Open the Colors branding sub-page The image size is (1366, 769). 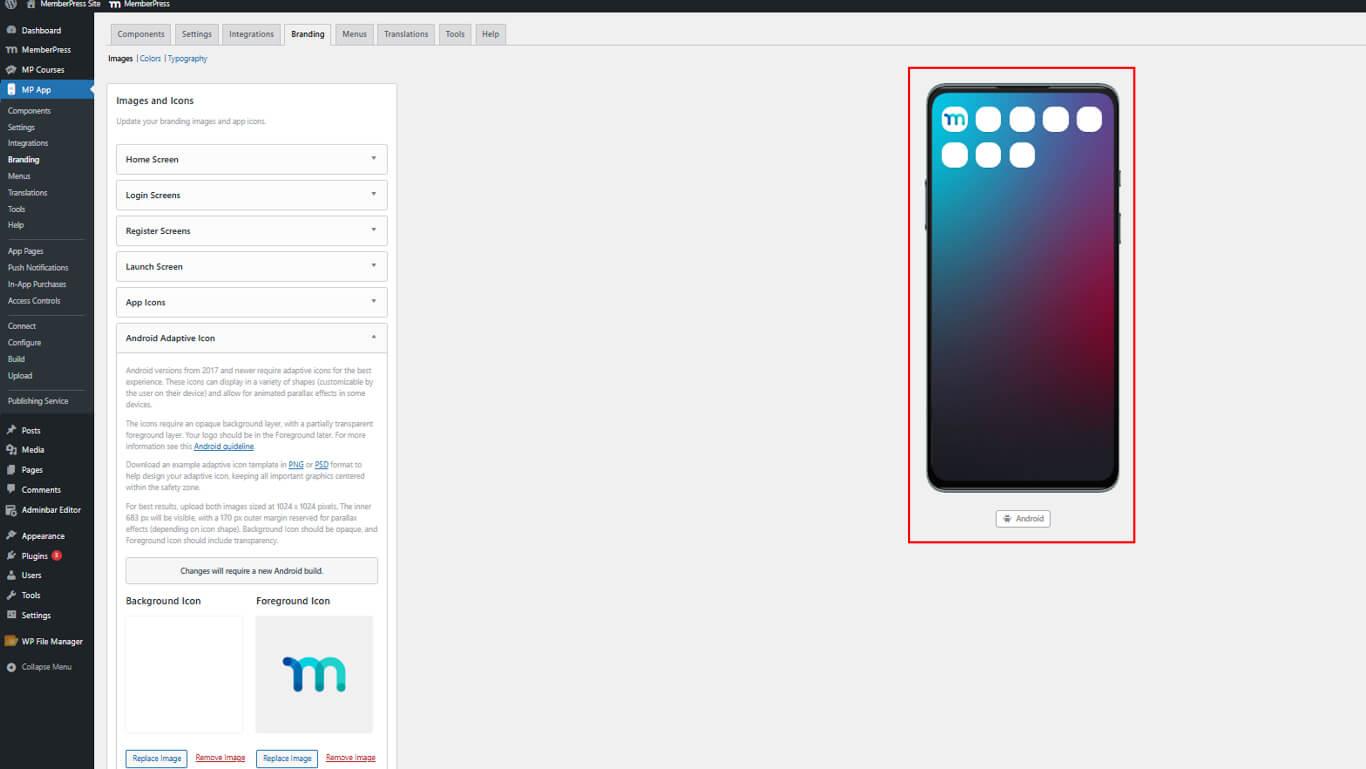150,59
